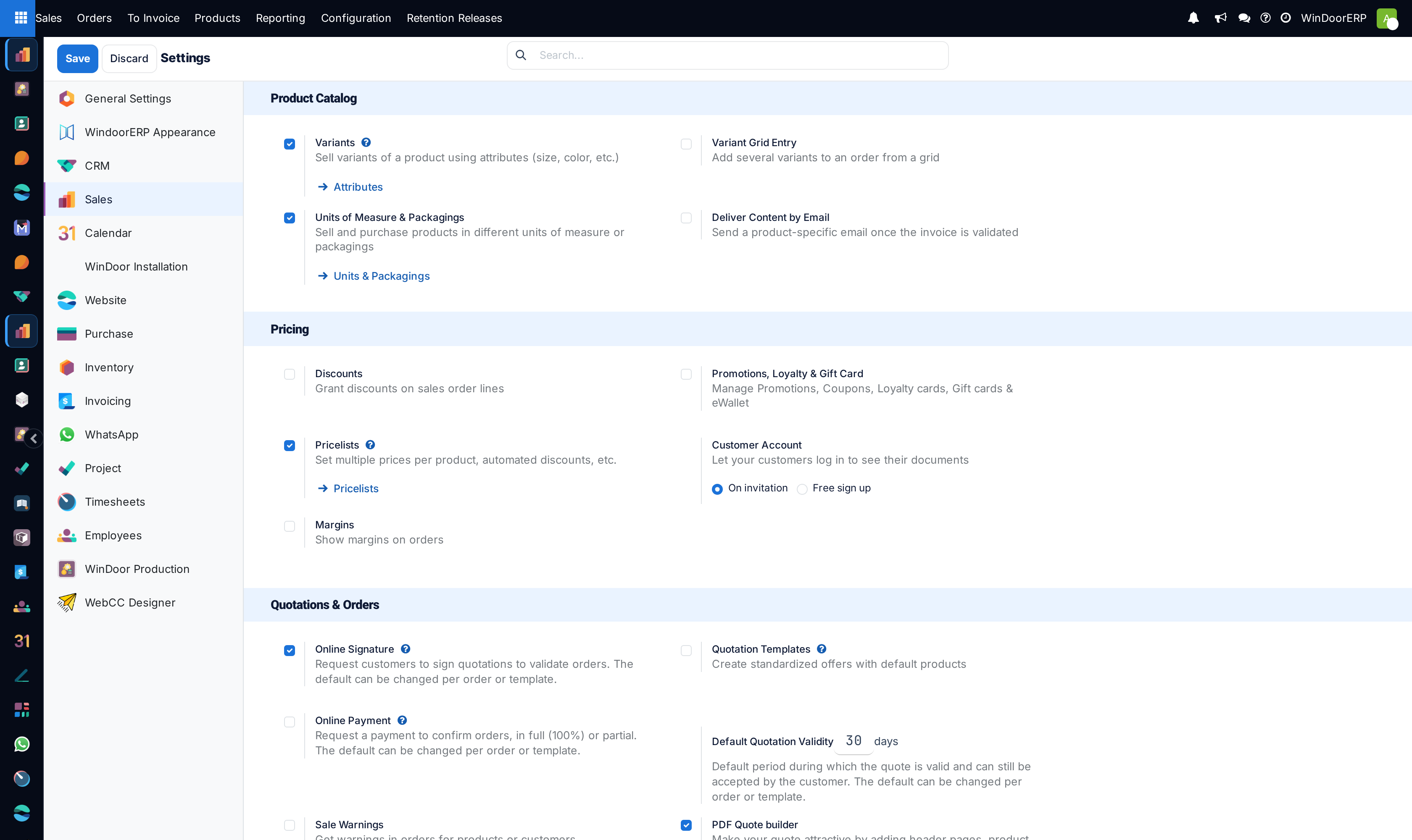Enable Promotions, Loyalty & Gift Card
The height and width of the screenshot is (840, 1412).
[686, 374]
